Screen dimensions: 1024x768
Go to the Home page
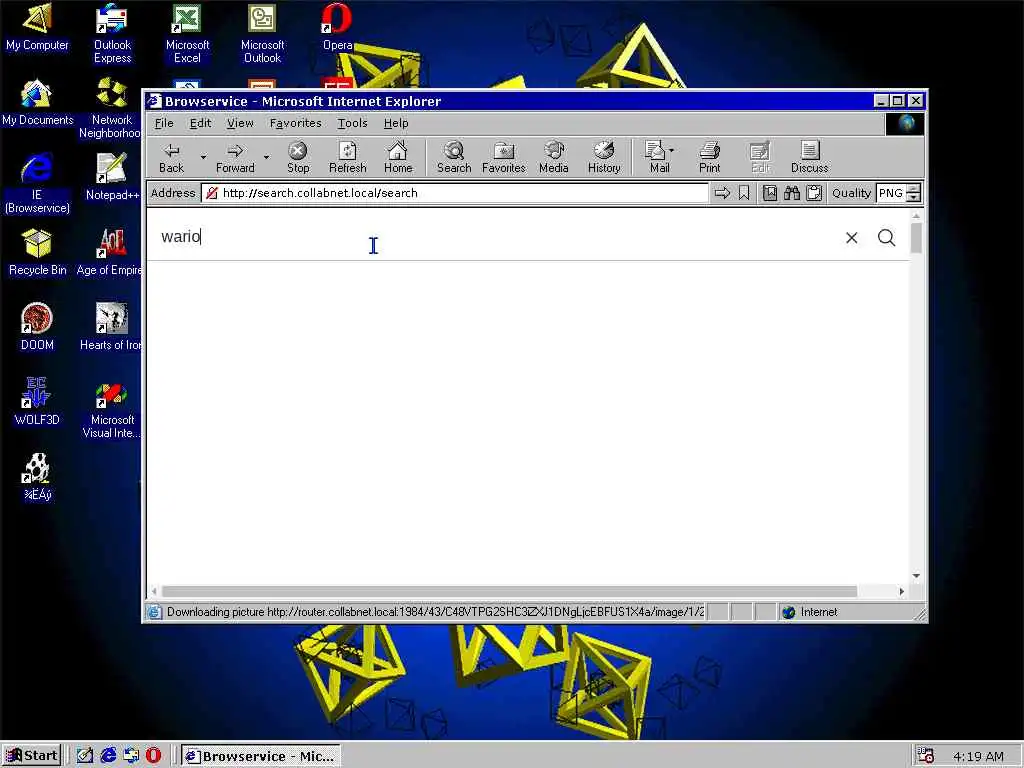(x=398, y=158)
